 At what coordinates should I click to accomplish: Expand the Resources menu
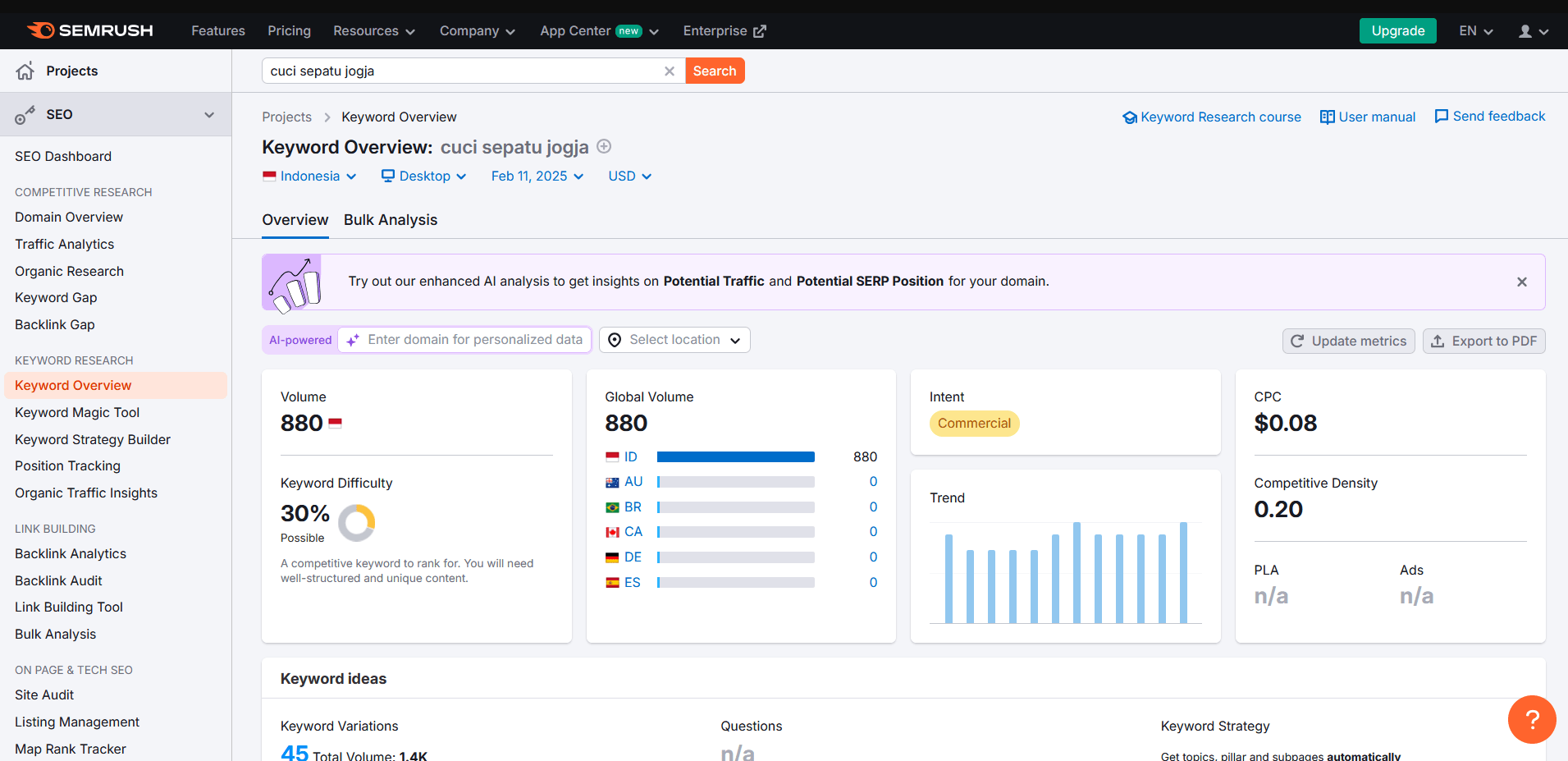[x=374, y=31]
